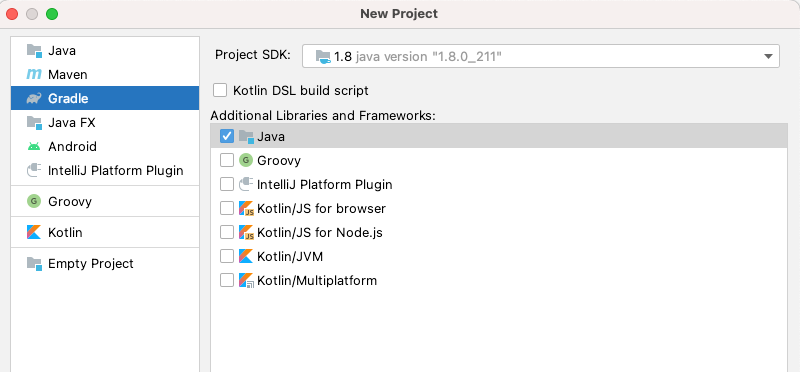Click the Java folder icon in frameworks list
The width and height of the screenshot is (800, 372).
pos(246,136)
